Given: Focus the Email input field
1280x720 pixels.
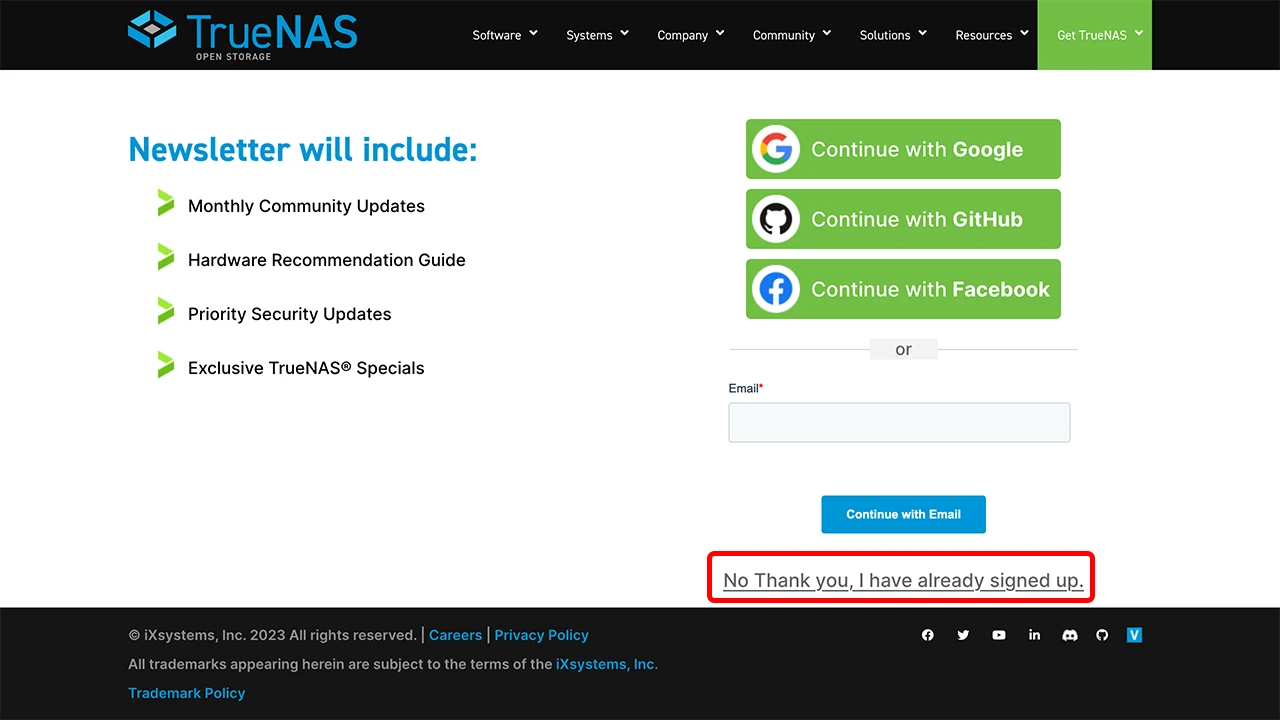Looking at the screenshot, I should 899,422.
